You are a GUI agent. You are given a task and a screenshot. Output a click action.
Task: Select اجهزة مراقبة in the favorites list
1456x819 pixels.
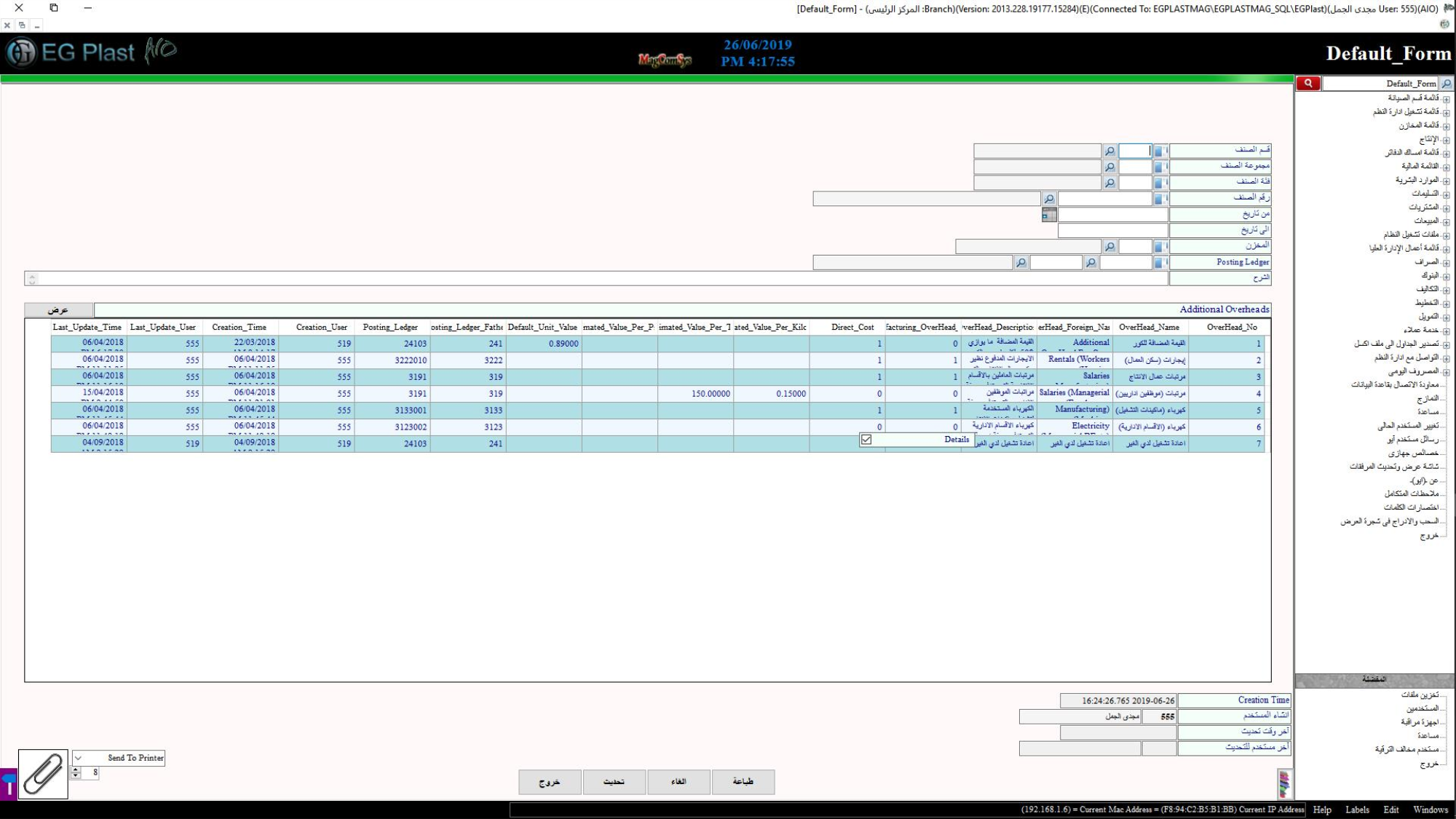coord(1420,722)
